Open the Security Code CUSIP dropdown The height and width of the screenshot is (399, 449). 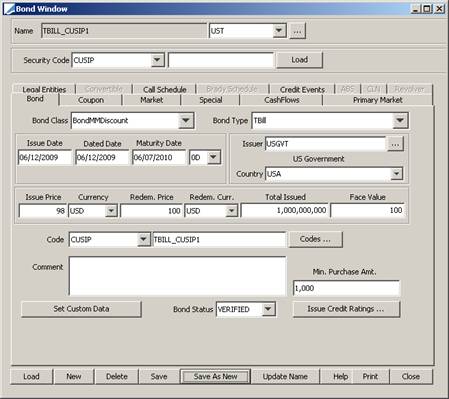click(x=157, y=60)
